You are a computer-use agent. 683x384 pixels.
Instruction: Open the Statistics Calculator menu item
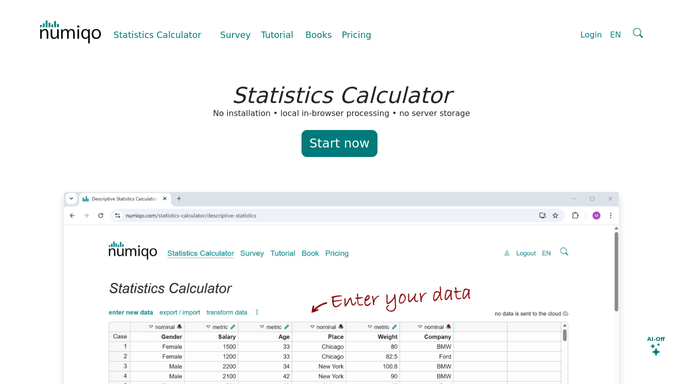pos(157,35)
